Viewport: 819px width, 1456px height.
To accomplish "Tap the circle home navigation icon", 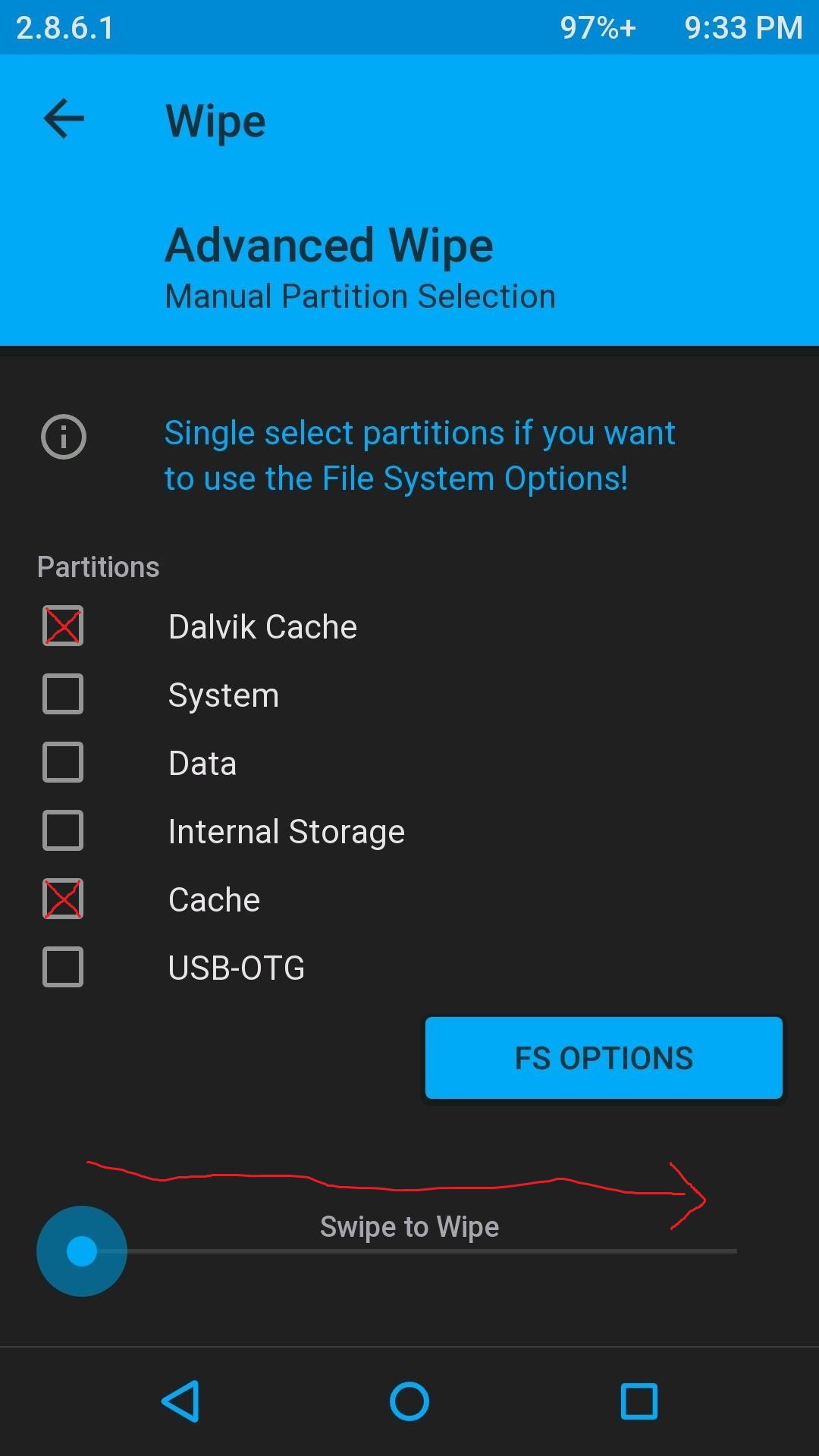I will click(409, 1401).
